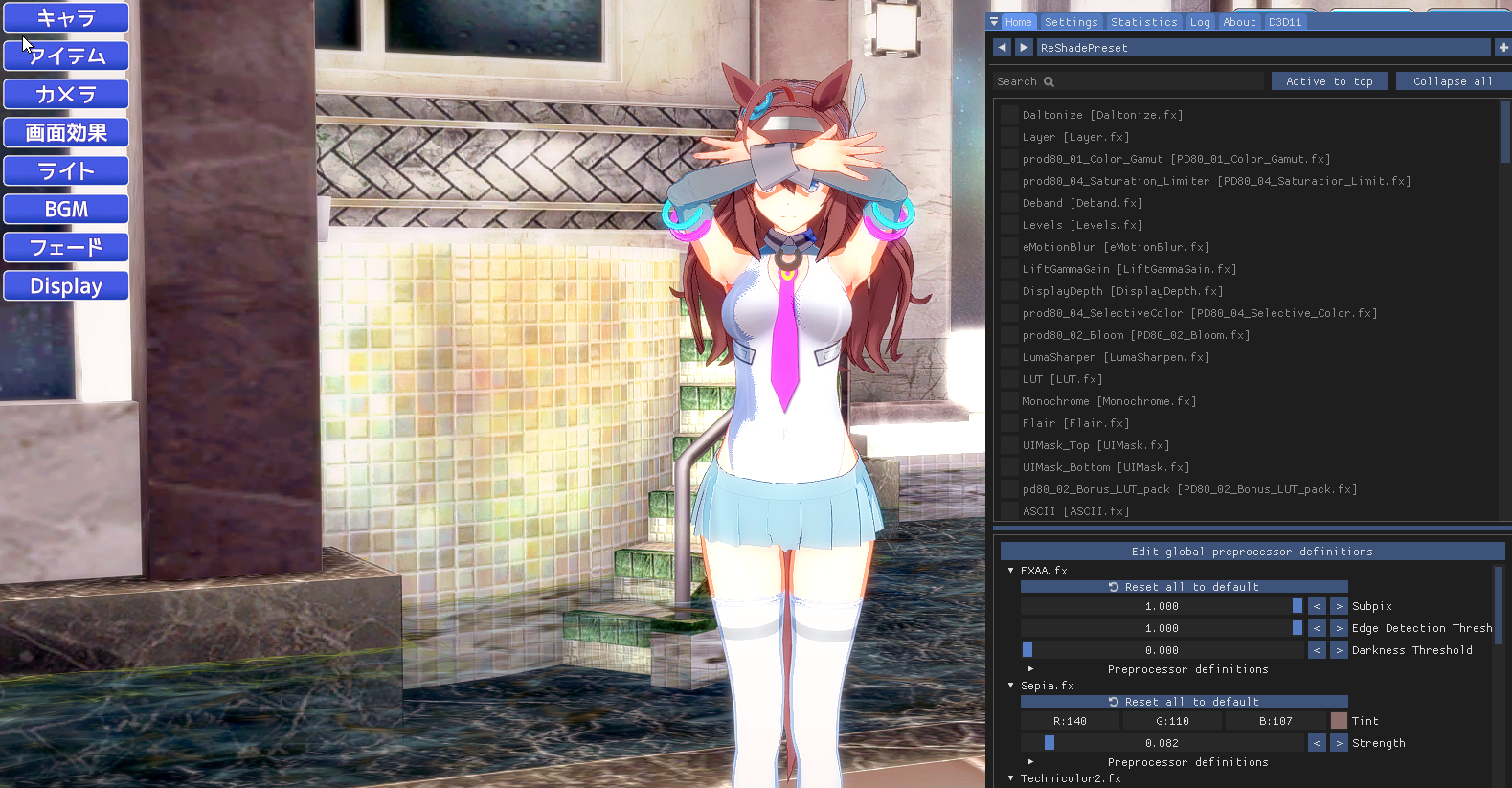Decrease Darkness Threshold with left arrow
This screenshot has height=788, width=1512.
pyautogui.click(x=1317, y=650)
